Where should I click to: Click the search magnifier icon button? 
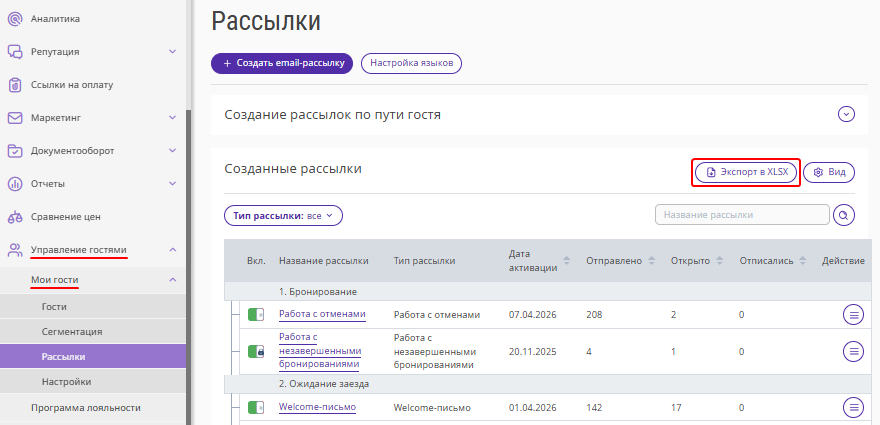click(x=846, y=215)
